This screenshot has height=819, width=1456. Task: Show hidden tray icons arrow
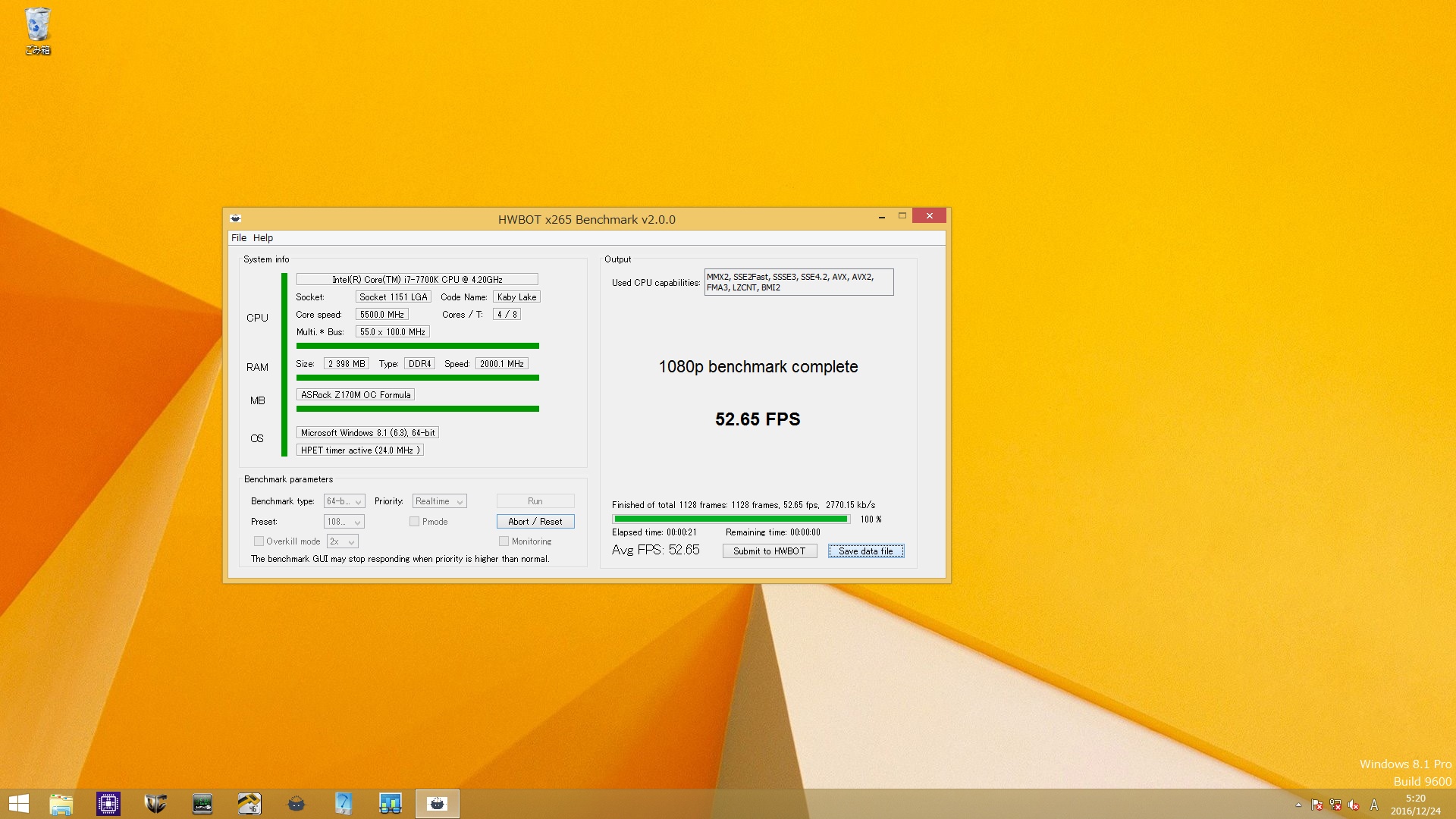pos(1298,805)
